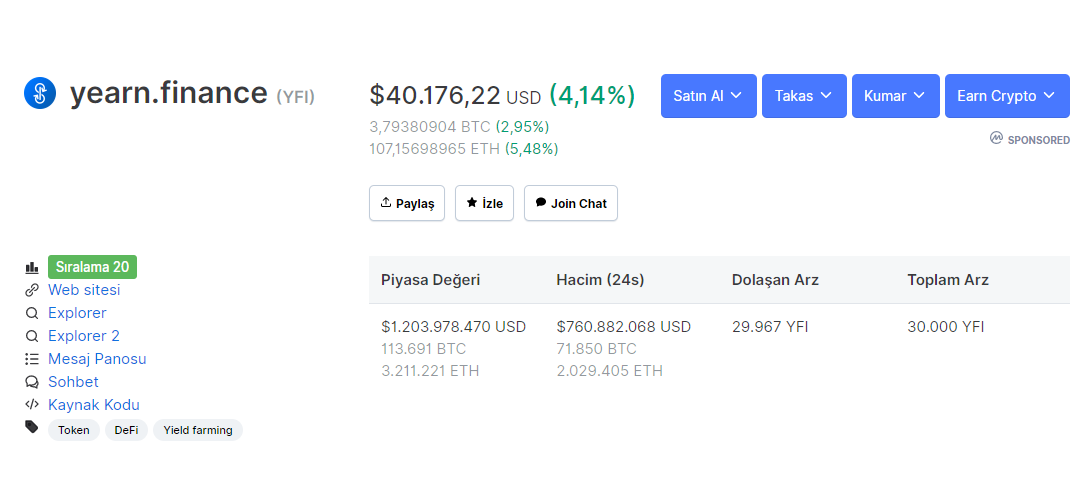Click the chat bubbles icon beside Sohbet

click(31, 382)
